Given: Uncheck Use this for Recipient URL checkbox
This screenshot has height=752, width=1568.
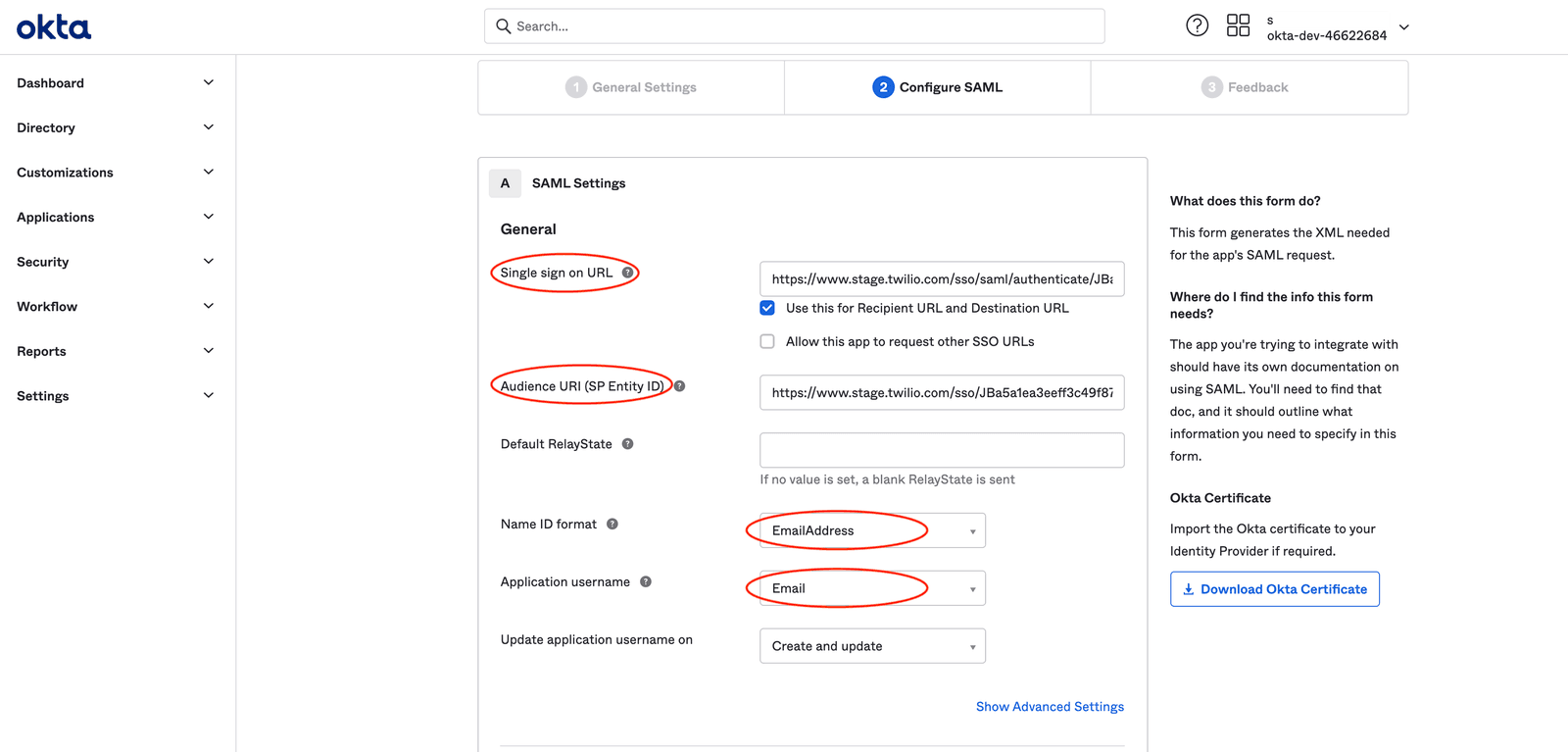Looking at the screenshot, I should (767, 308).
